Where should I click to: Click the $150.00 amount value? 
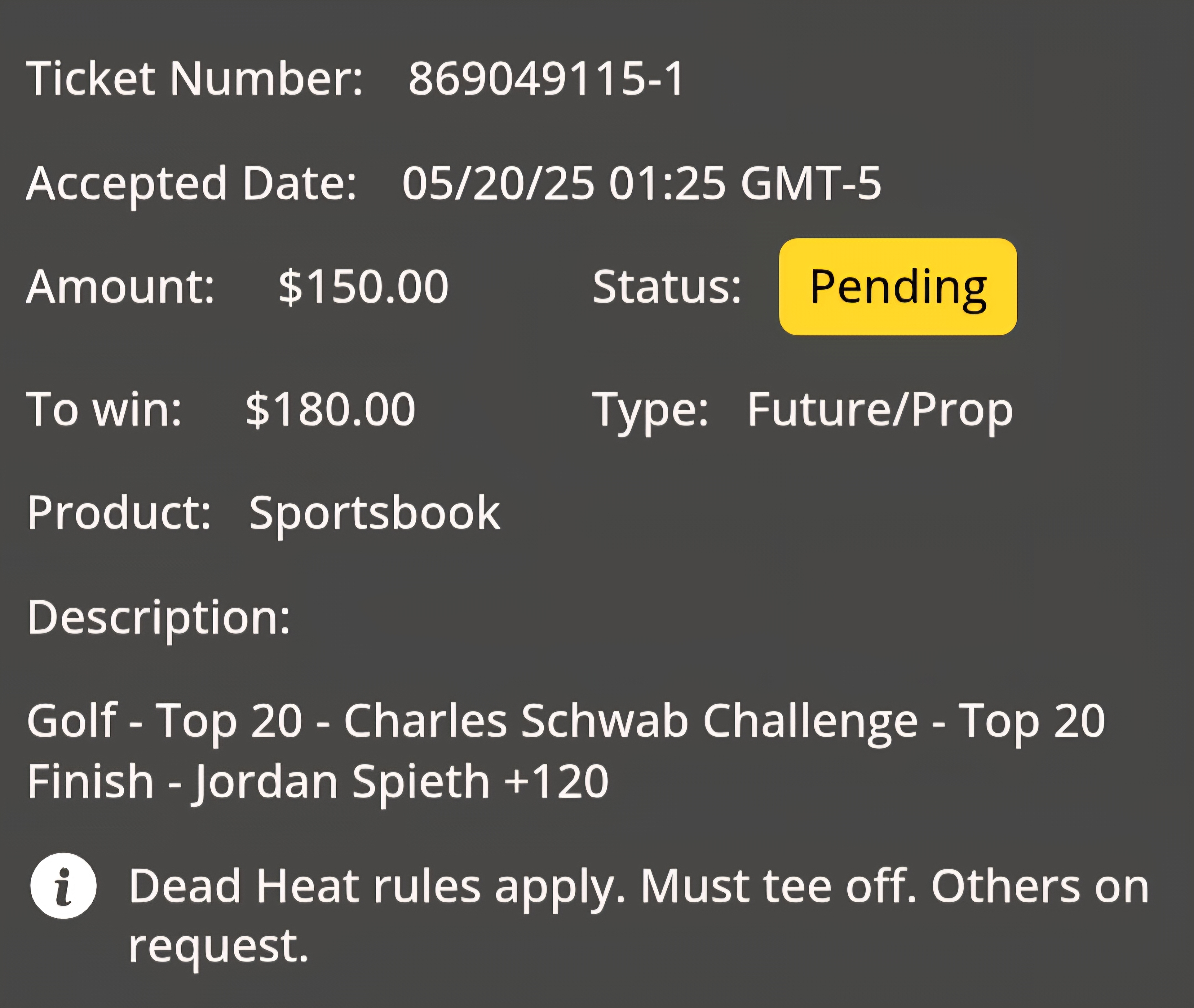point(363,286)
